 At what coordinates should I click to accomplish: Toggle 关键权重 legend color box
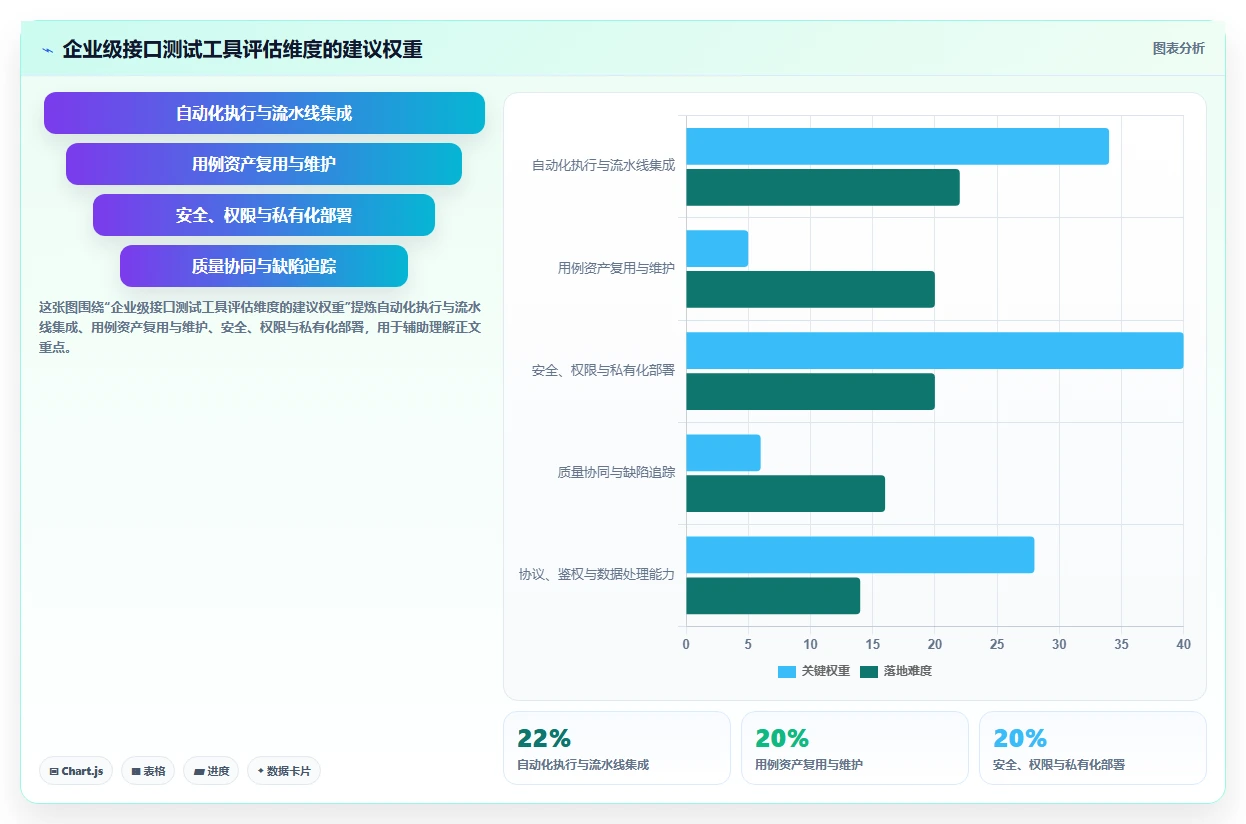coord(787,672)
